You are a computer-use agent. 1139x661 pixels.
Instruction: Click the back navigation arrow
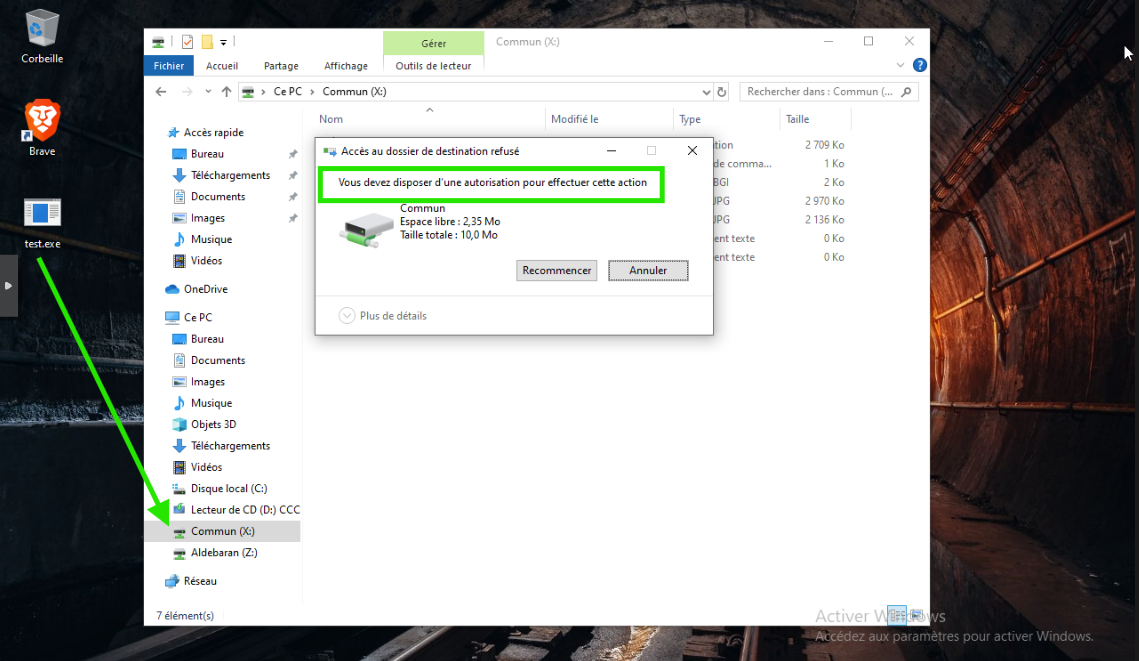(161, 92)
